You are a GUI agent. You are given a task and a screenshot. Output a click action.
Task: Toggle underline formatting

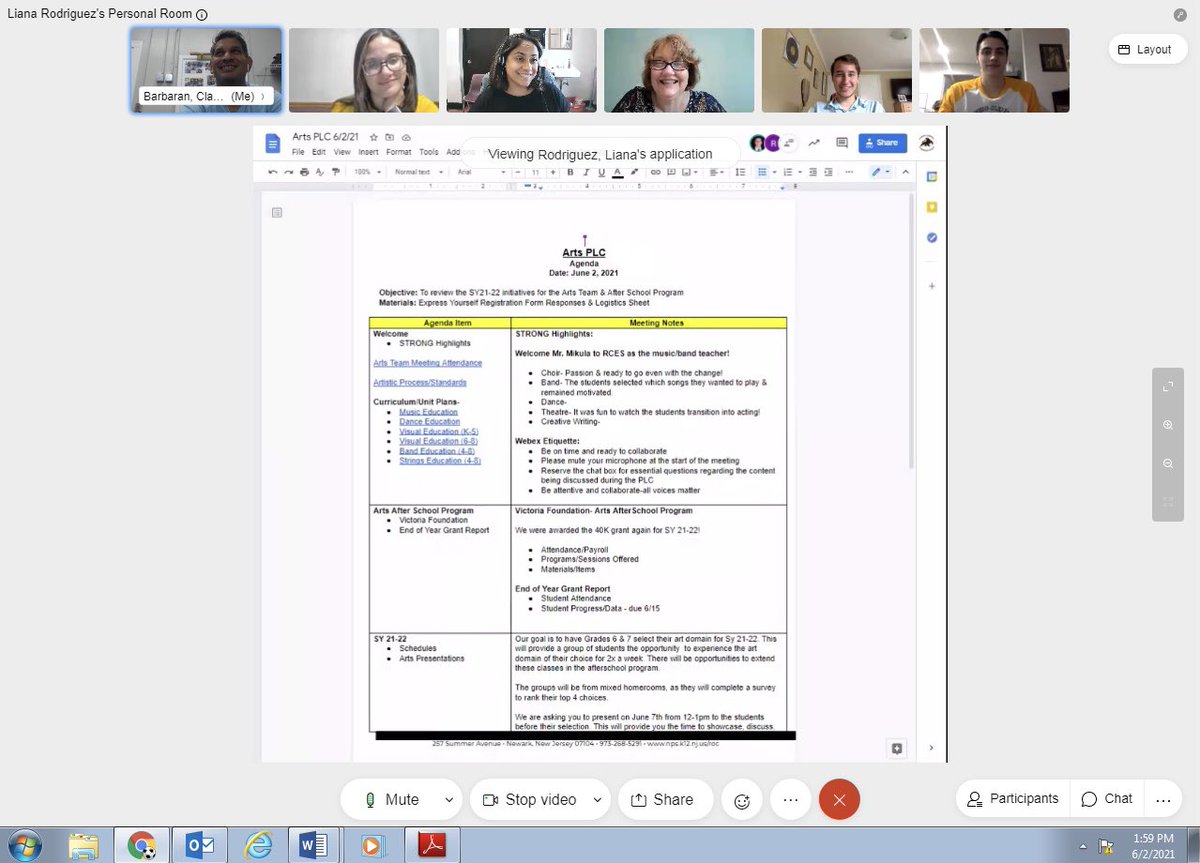601,172
